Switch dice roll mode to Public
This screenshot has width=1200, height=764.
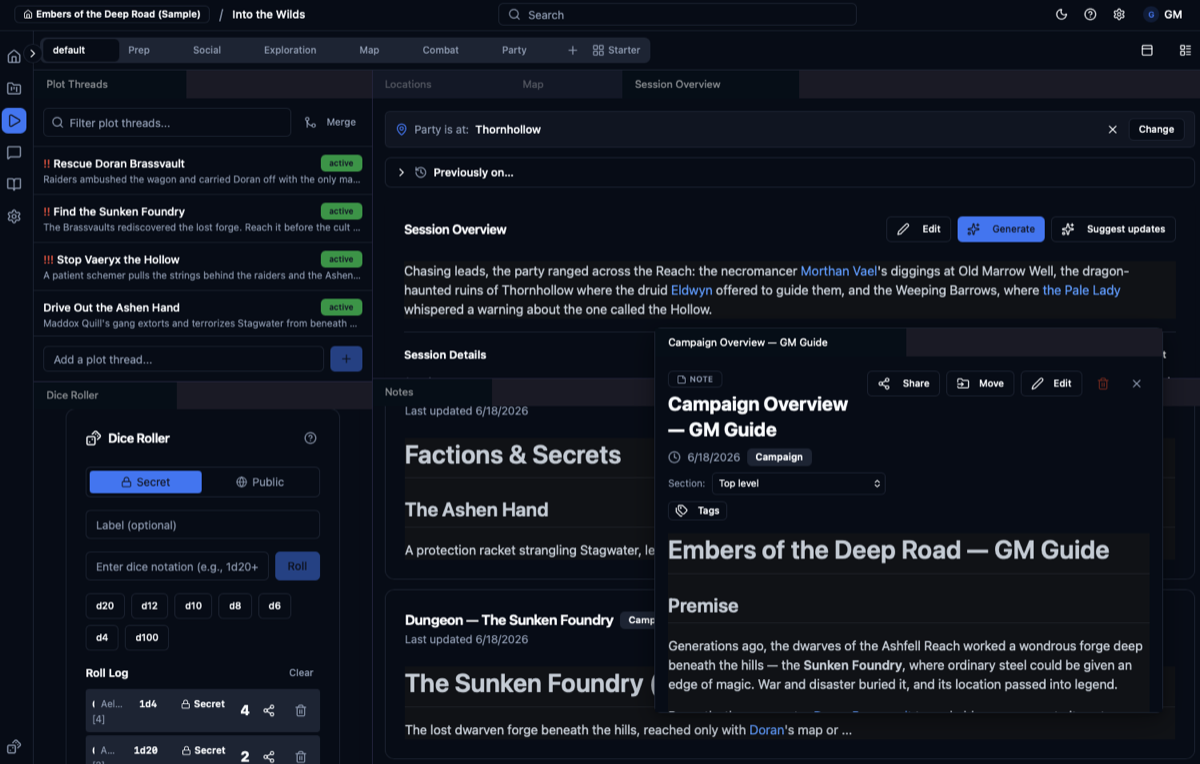(260, 482)
